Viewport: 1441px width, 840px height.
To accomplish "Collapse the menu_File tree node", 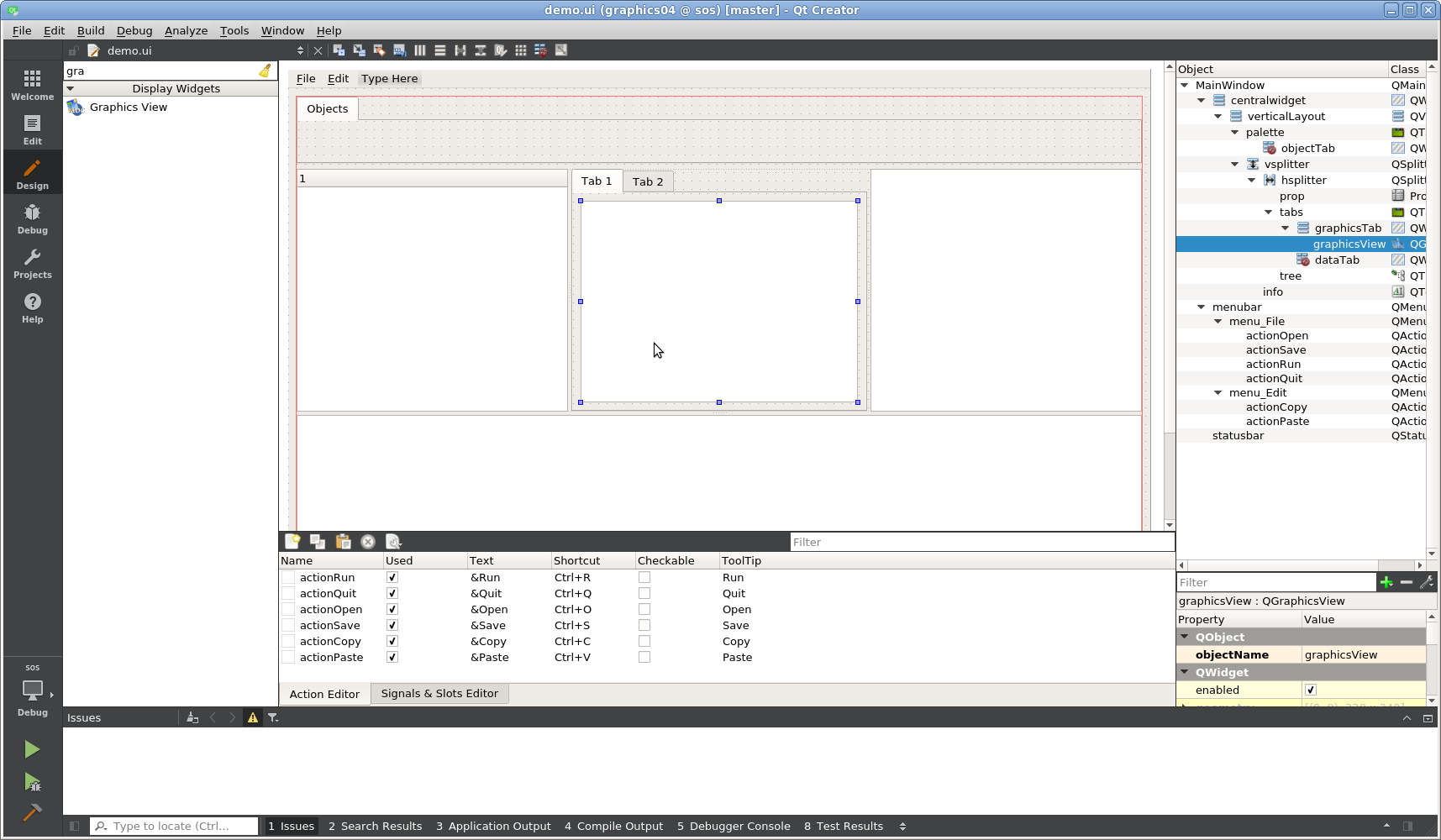I will point(1218,321).
